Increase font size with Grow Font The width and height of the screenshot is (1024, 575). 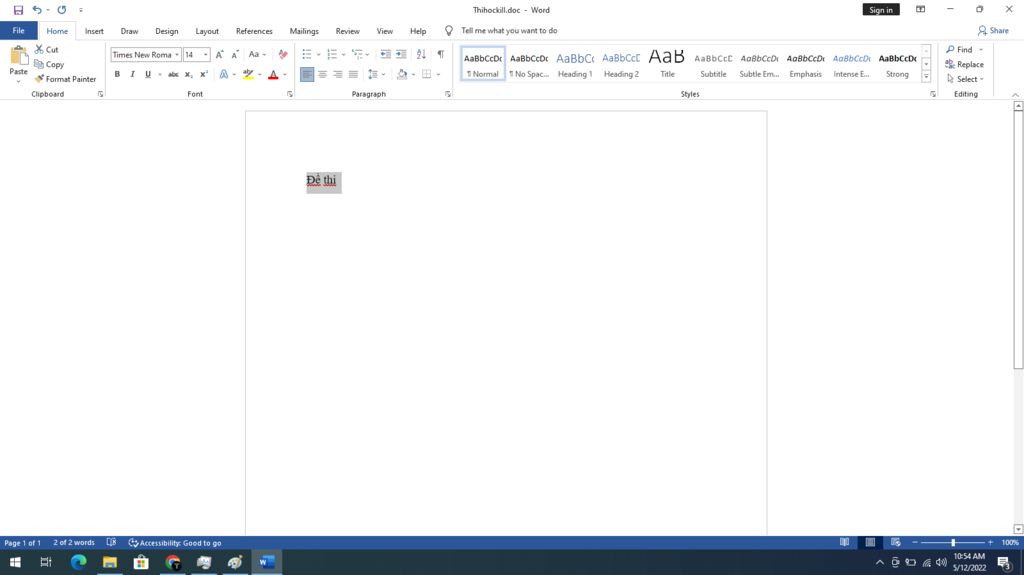219,55
